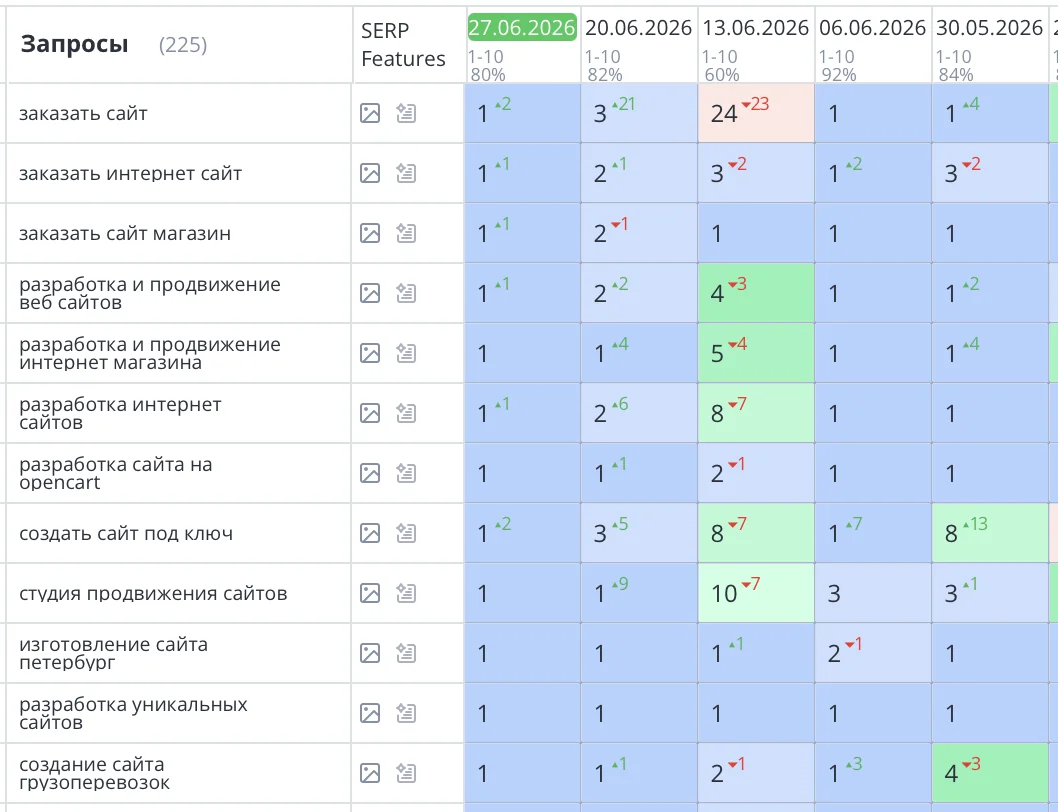Click snippet icon for создание сайта грузоперевозок
Image resolution: width=1058 pixels, height=812 pixels.
pyautogui.click(x=406, y=774)
